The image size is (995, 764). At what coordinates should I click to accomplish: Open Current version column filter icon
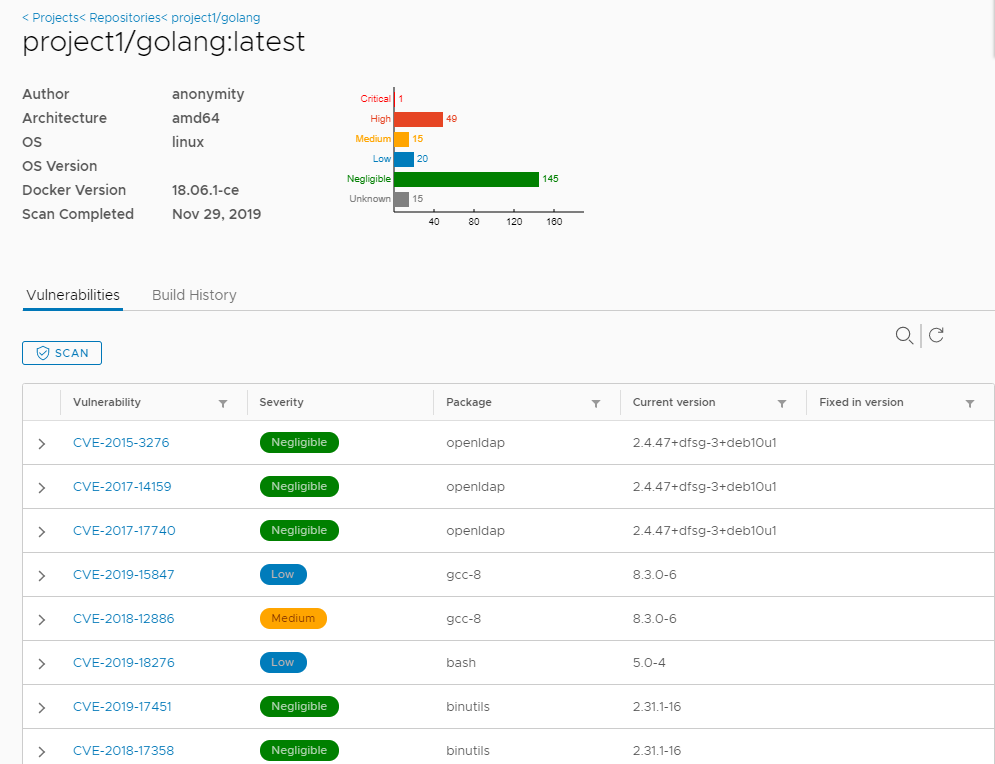(782, 403)
